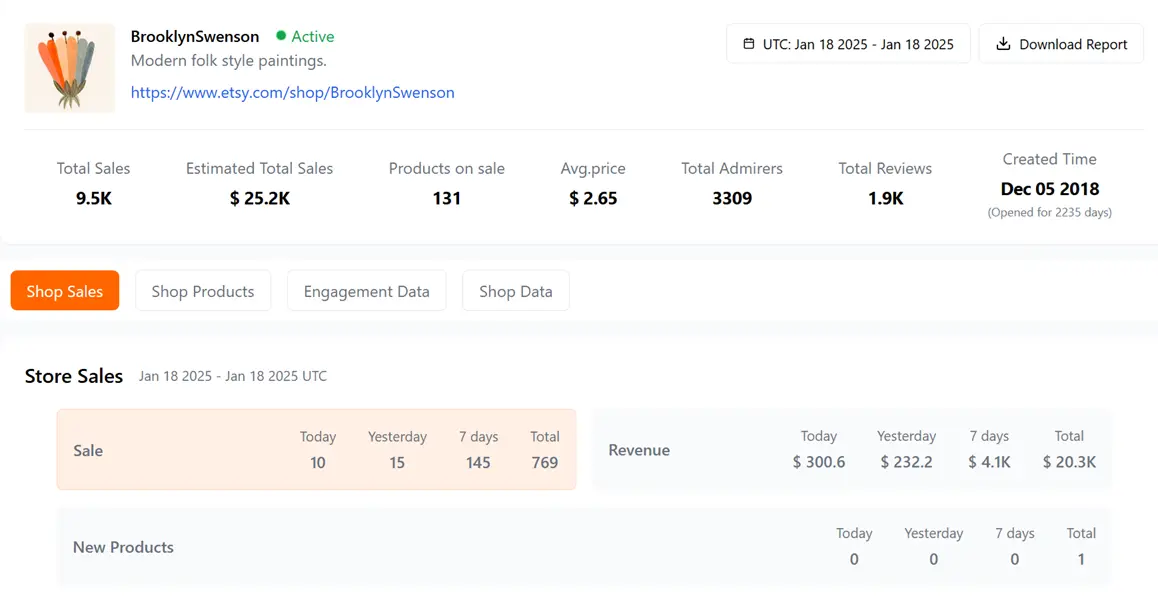
Task: Click the download icon on Download Report button
Action: [1002, 43]
